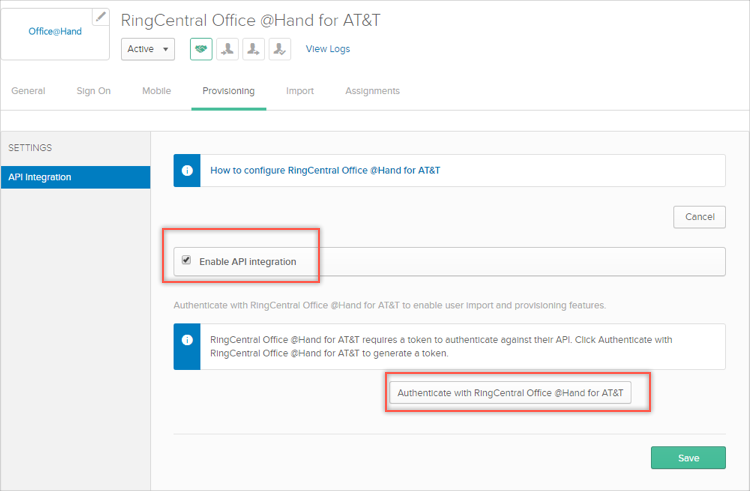The height and width of the screenshot is (491, 750).
Task: Click the pencil edit logo icon
Action: coord(101,16)
